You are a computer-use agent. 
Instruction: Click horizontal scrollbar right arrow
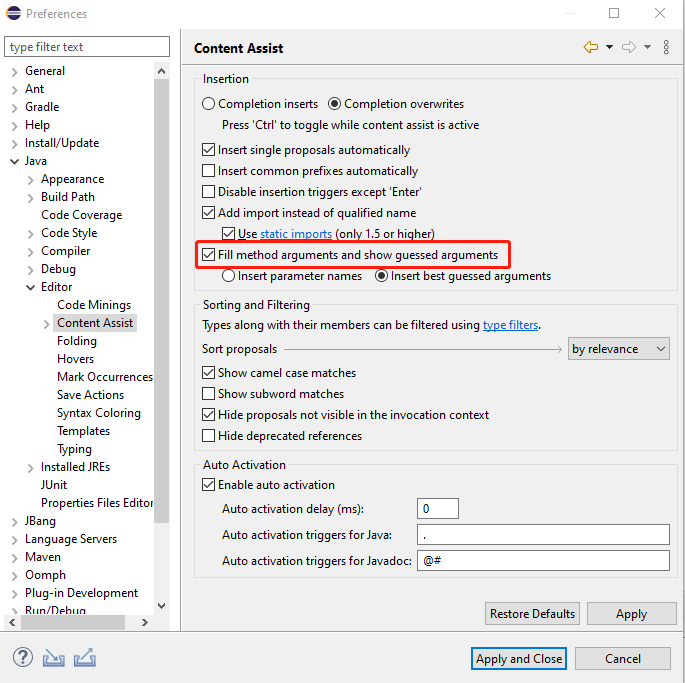click(x=145, y=622)
